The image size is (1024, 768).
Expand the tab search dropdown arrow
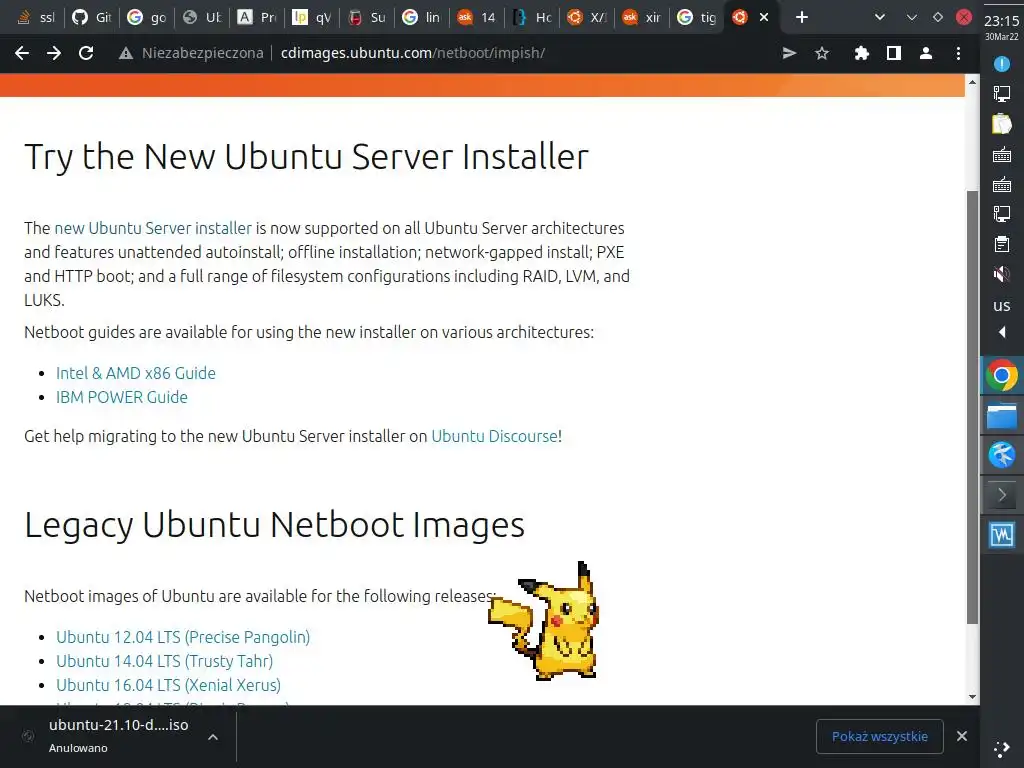(880, 18)
